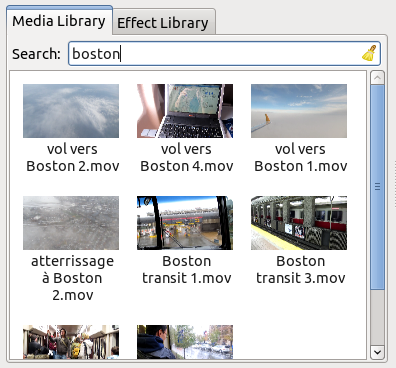The image size is (396, 368).
Task: Select the rainy street window clip thumbnail
Action: click(x=185, y=342)
